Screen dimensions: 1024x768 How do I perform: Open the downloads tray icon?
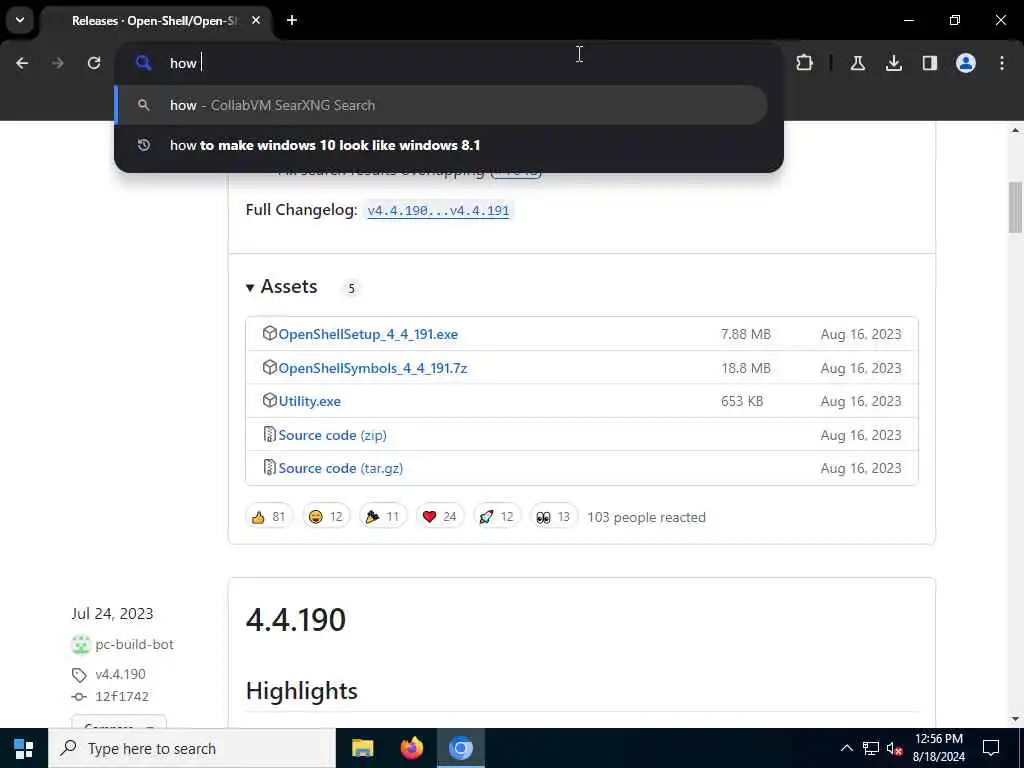tap(894, 63)
